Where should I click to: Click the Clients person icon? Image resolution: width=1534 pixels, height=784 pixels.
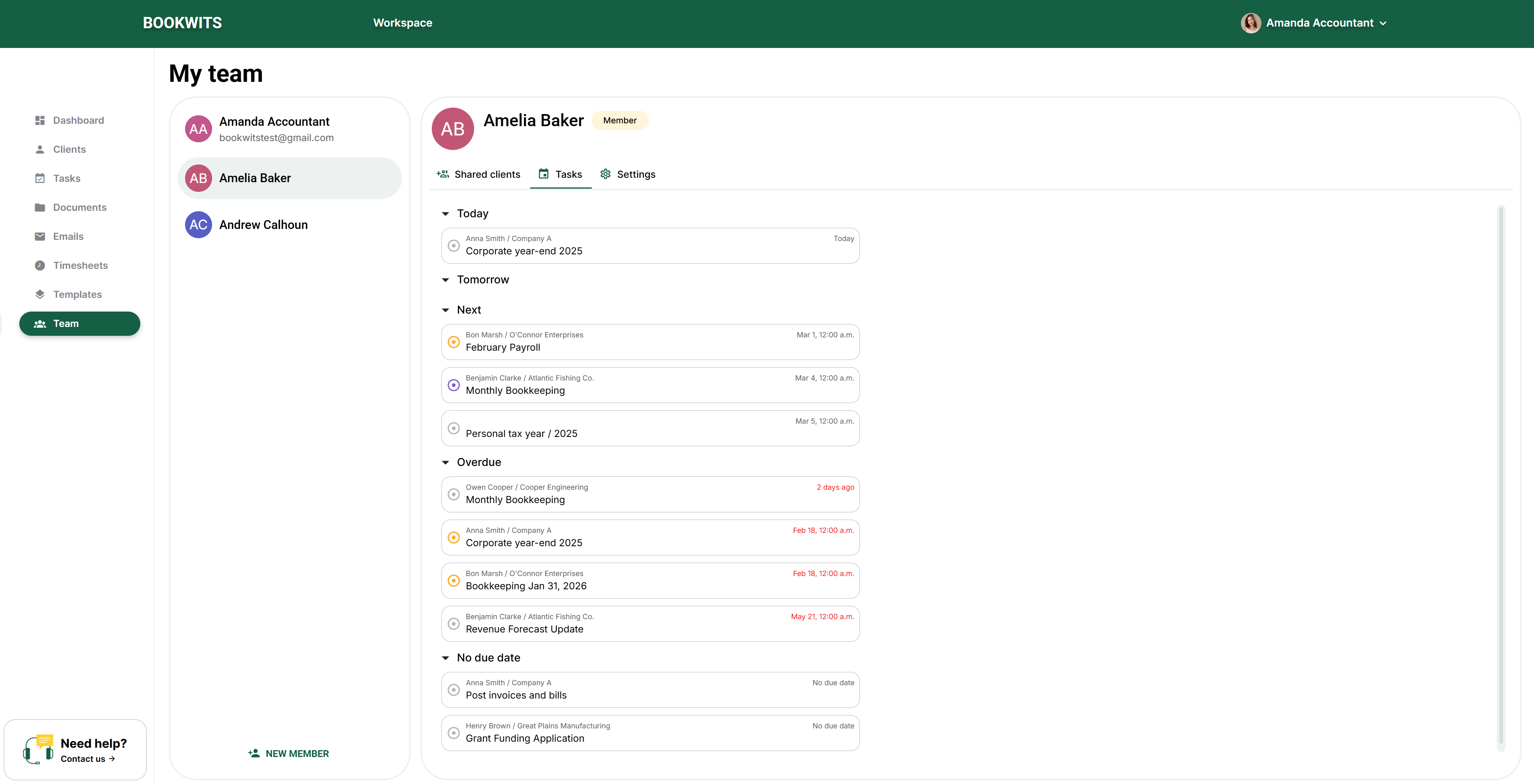tap(40, 150)
